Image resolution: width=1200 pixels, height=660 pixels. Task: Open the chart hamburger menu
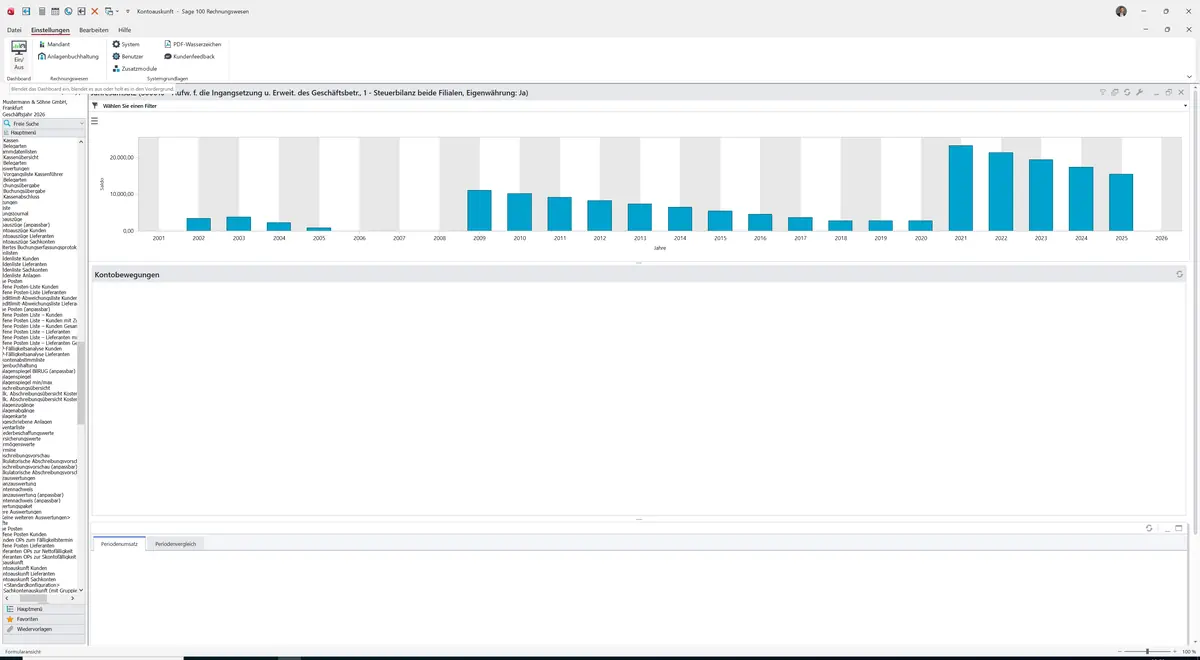95,121
